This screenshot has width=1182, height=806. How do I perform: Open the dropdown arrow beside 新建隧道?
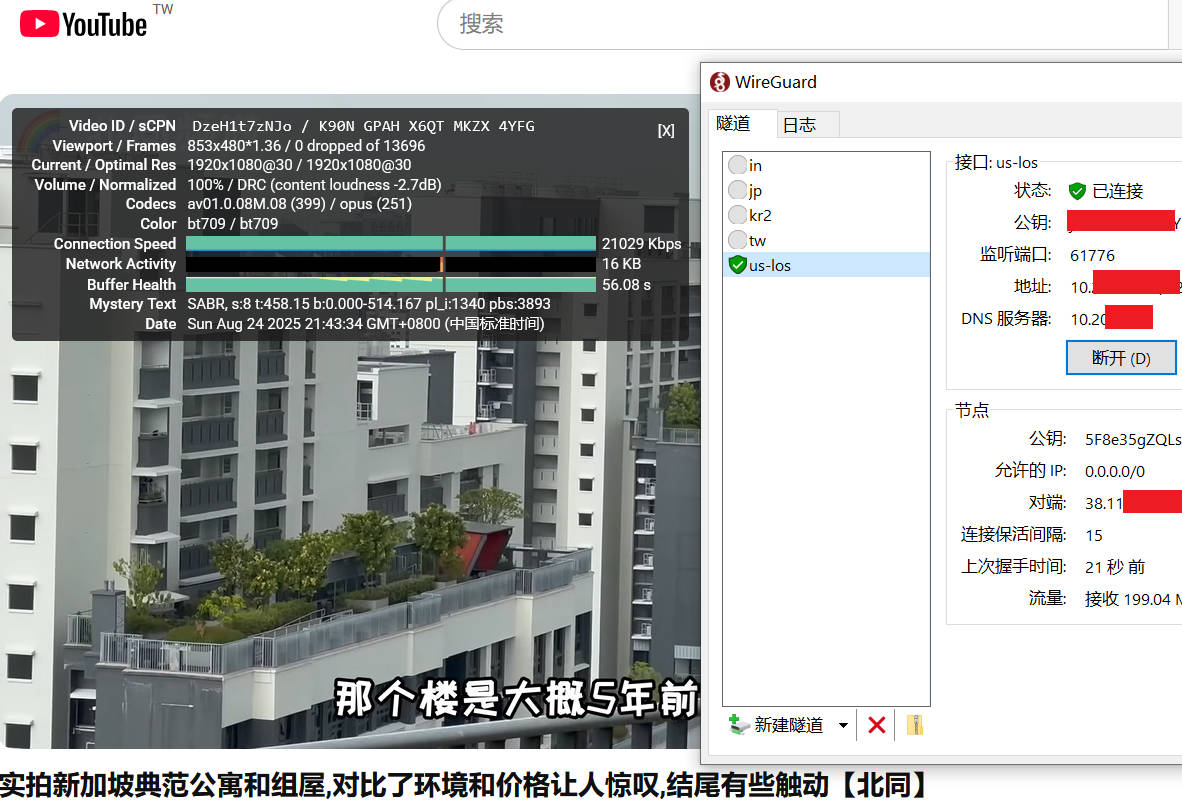pyautogui.click(x=843, y=725)
